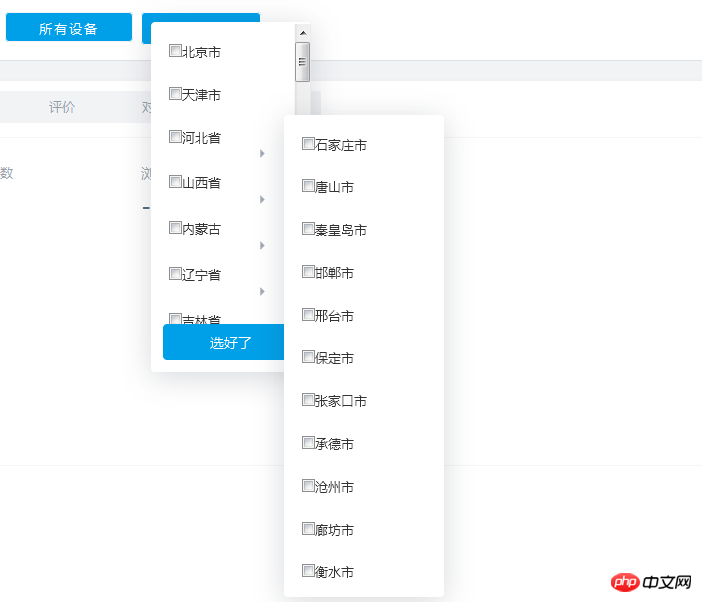Click the 邢台市 label text
The image size is (702, 602).
click(x=334, y=316)
